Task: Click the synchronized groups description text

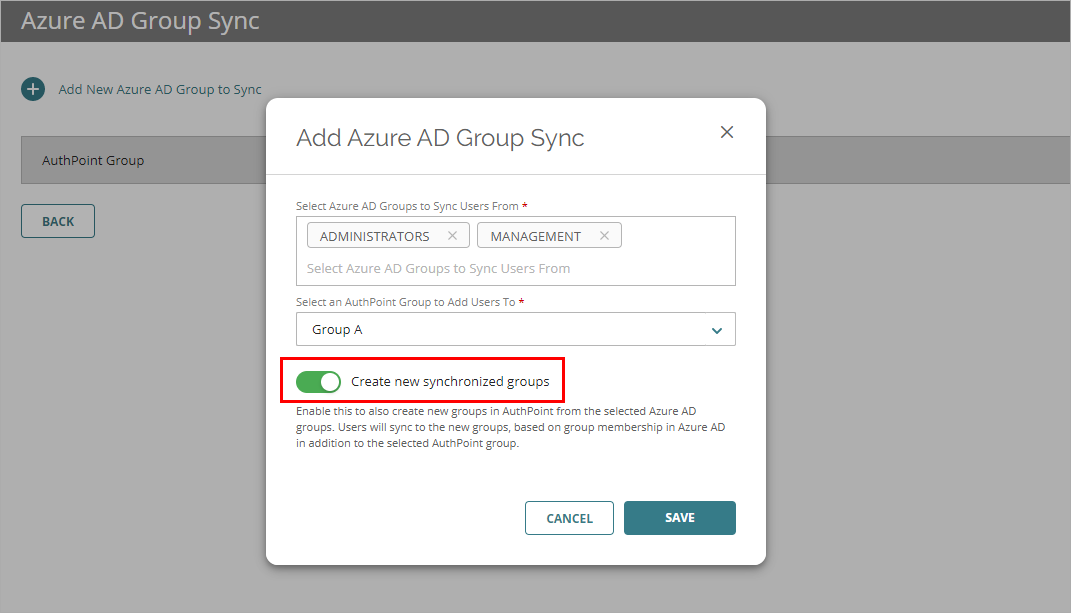Action: coord(510,427)
